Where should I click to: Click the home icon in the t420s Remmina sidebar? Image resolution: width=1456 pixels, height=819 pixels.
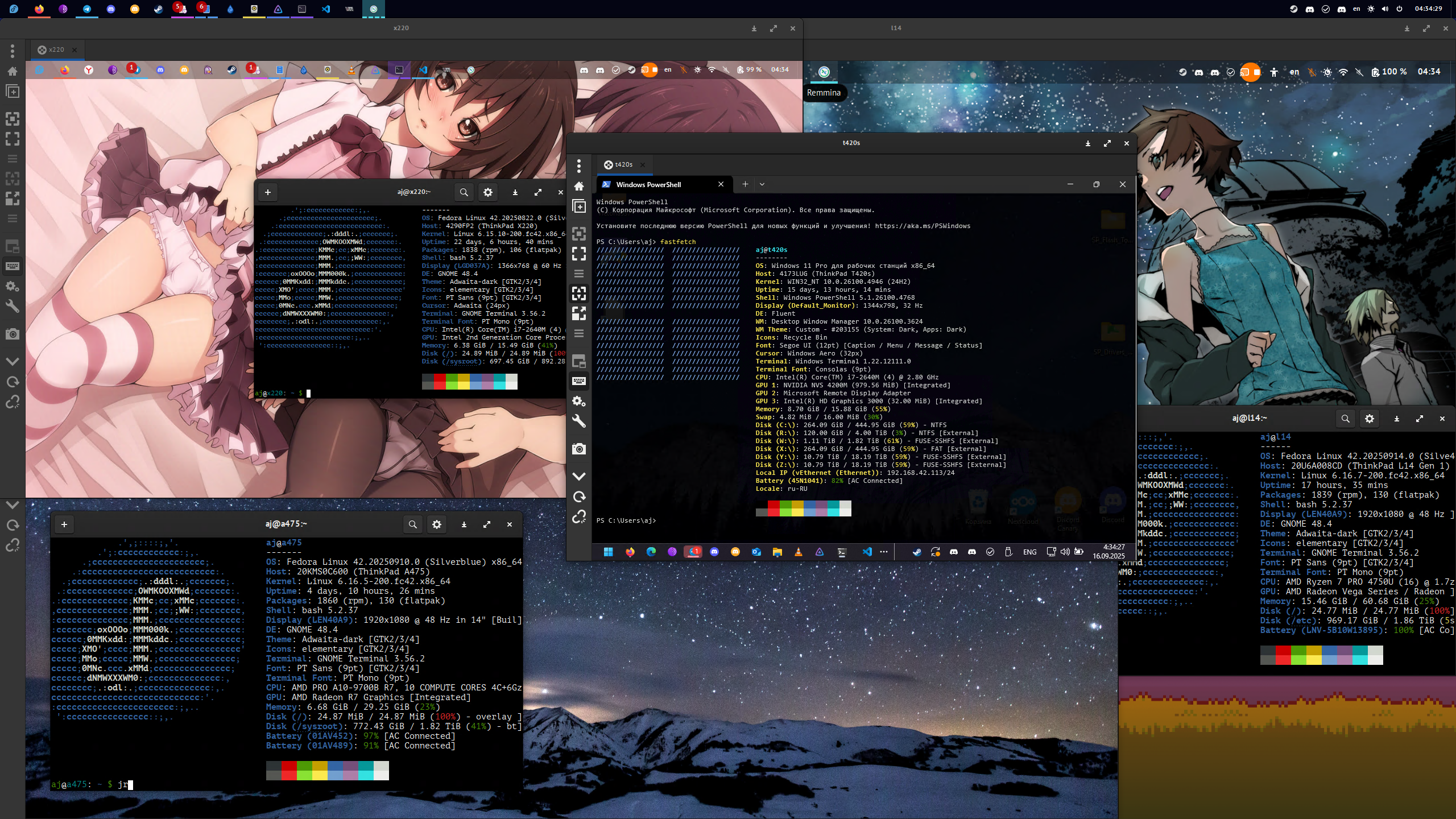tap(579, 186)
